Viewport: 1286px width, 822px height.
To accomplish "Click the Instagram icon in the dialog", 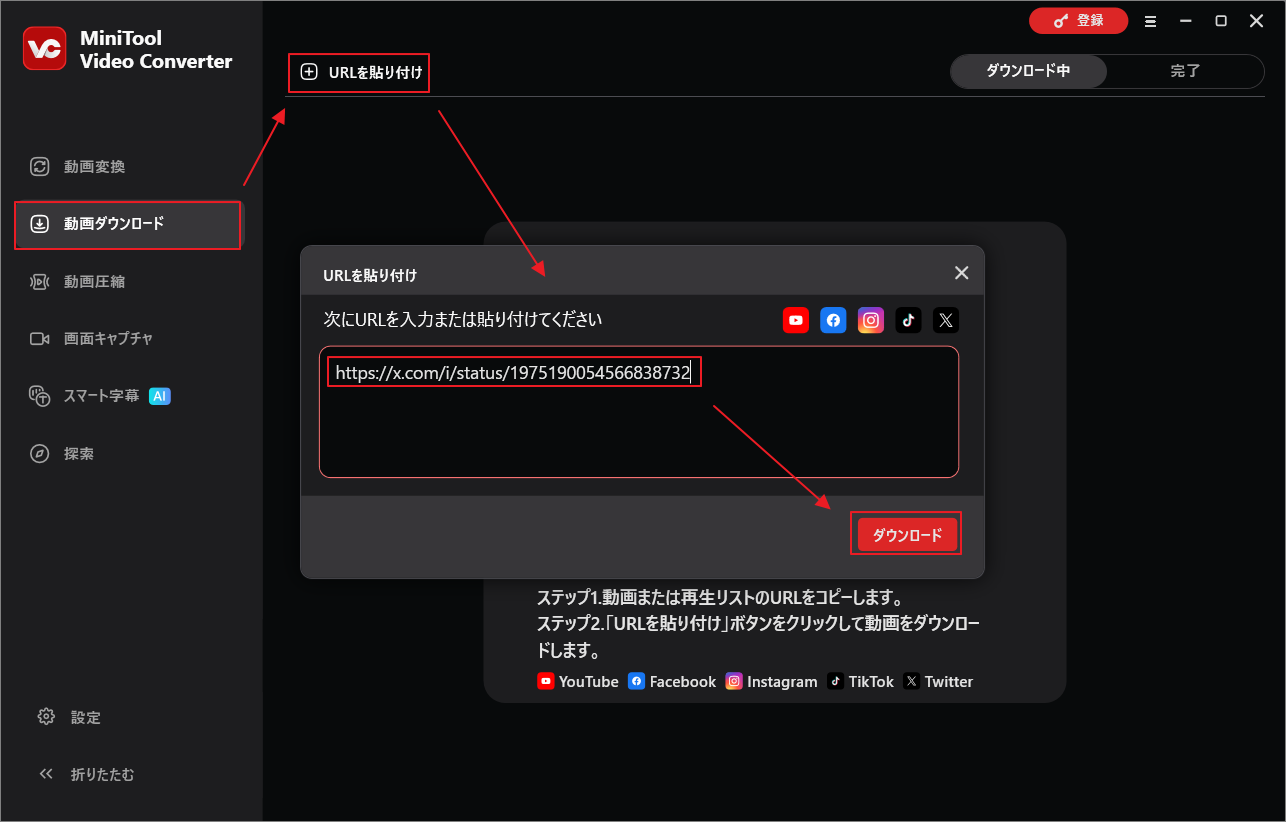I will pos(871,320).
